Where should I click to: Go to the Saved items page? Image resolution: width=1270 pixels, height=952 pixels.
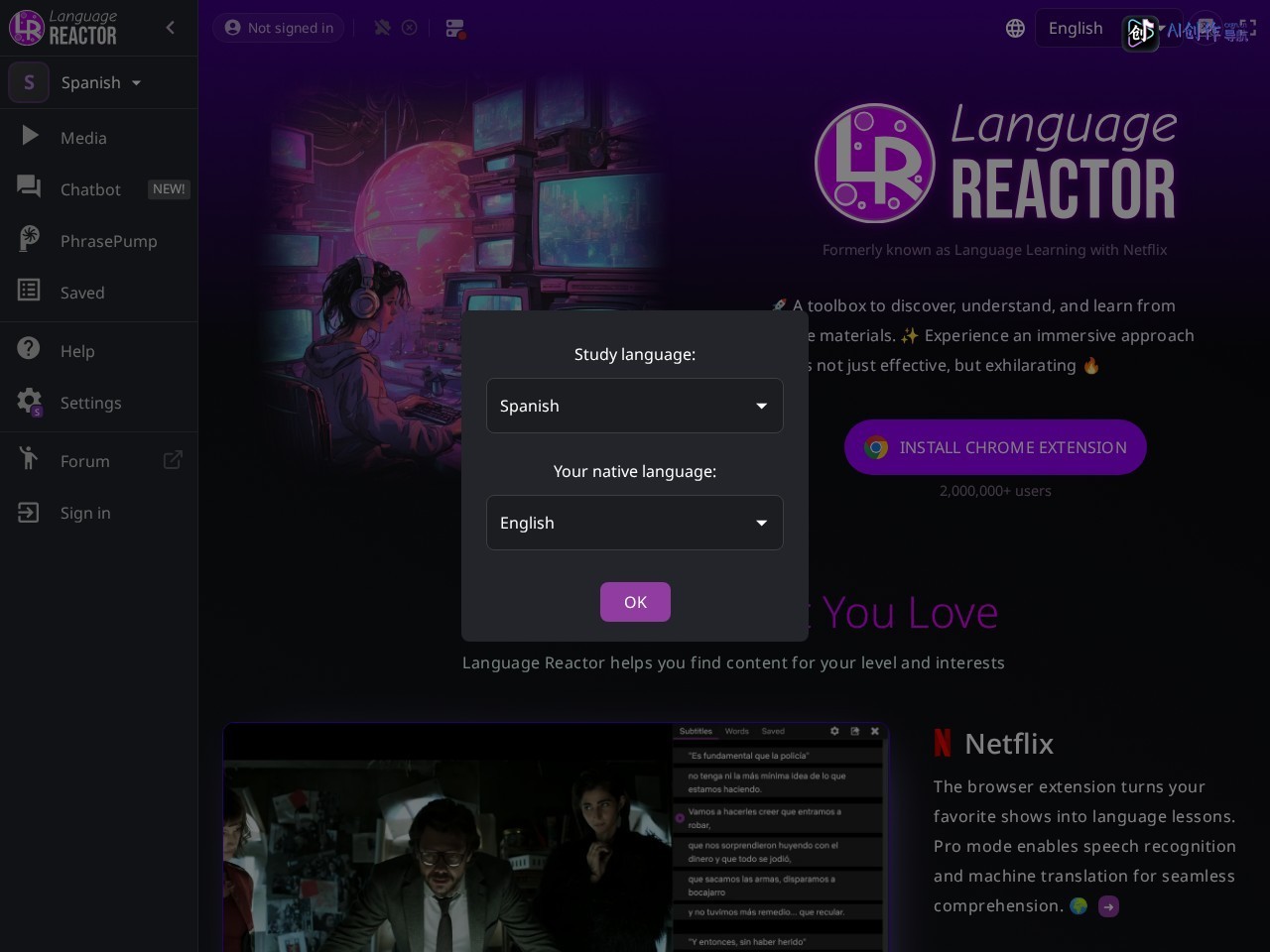click(x=99, y=293)
